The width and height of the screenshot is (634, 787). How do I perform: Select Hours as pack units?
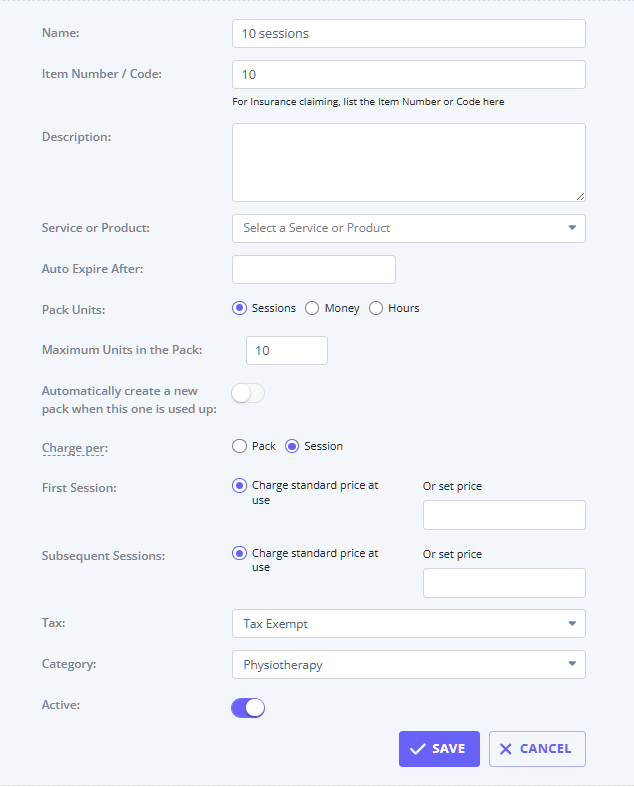(376, 308)
